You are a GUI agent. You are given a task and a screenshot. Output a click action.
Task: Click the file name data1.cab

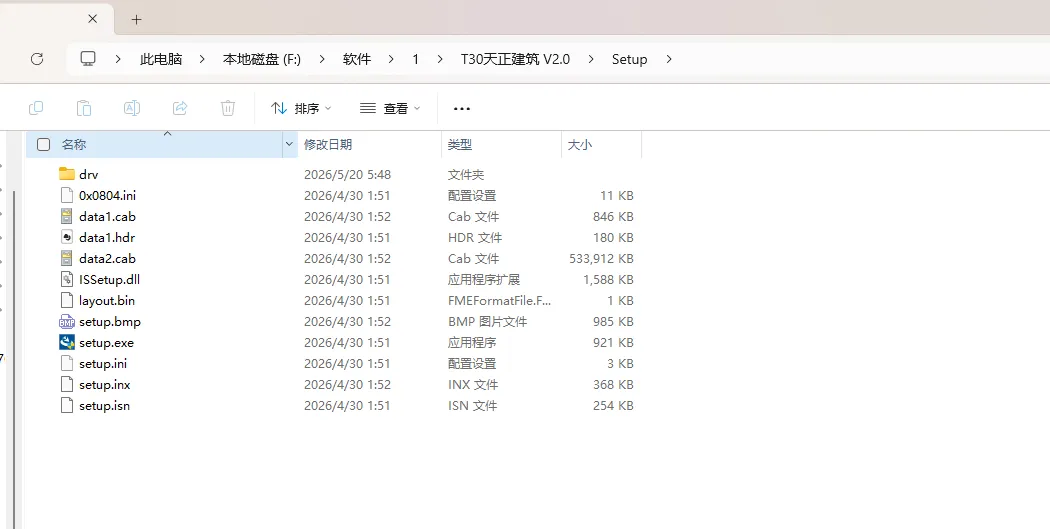pyautogui.click(x=107, y=217)
